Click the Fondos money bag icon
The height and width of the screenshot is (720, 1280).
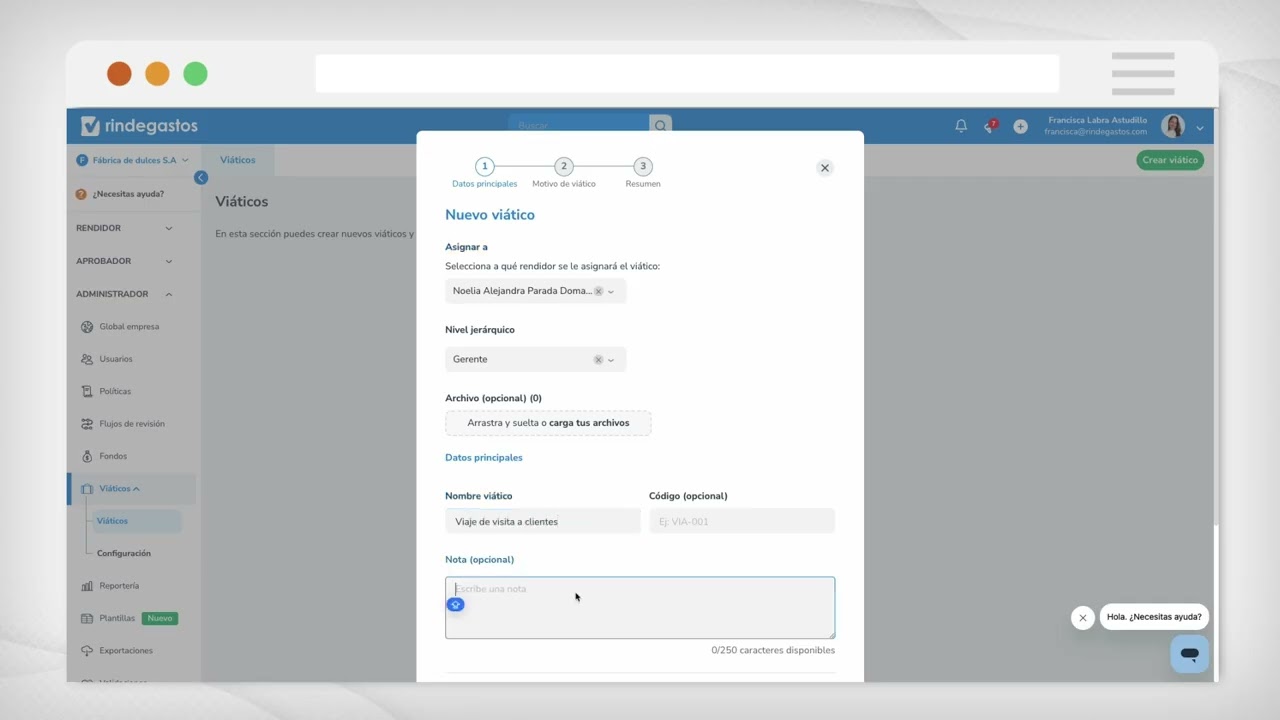tap(87, 456)
